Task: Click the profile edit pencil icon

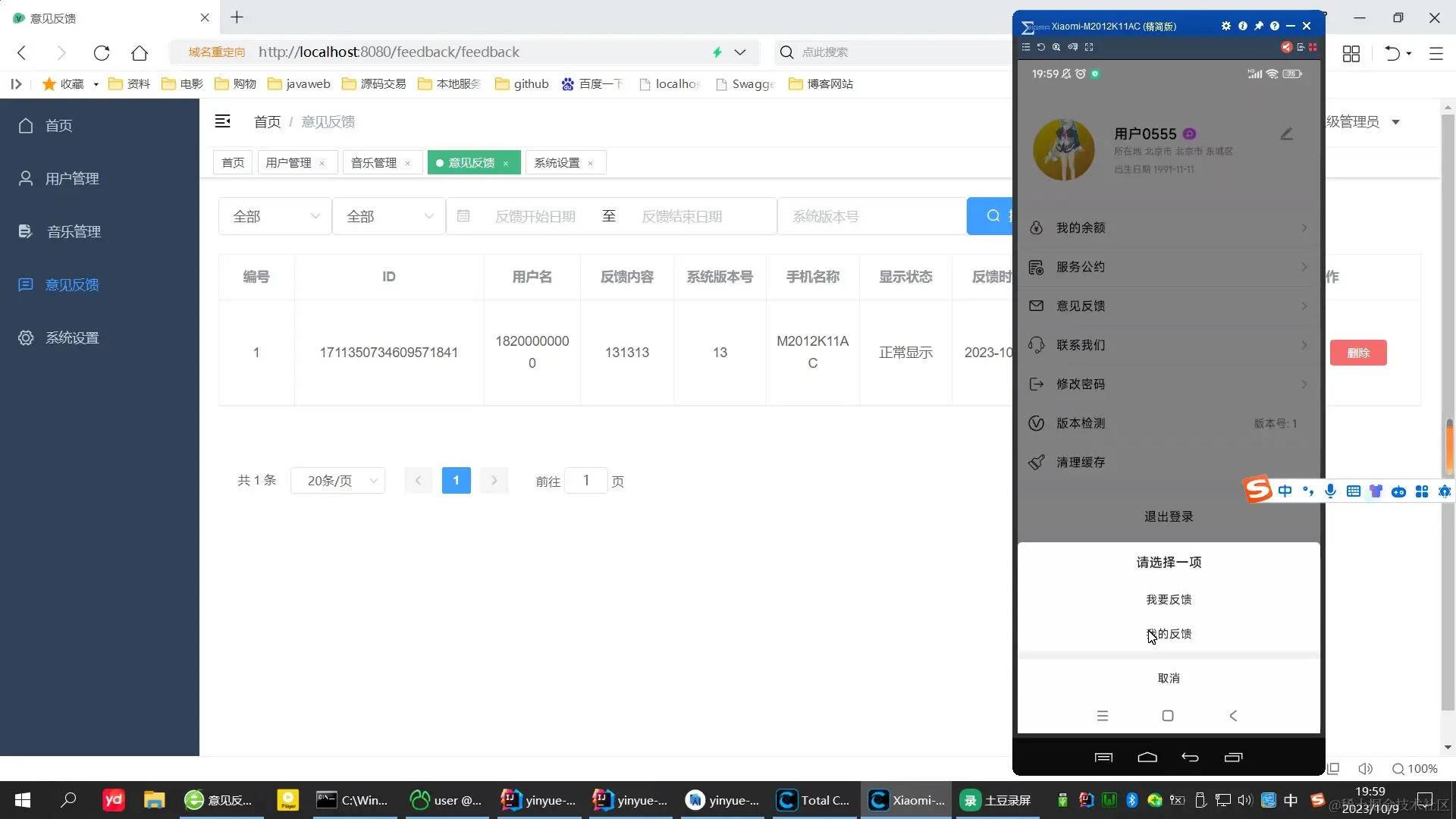Action: (1286, 134)
